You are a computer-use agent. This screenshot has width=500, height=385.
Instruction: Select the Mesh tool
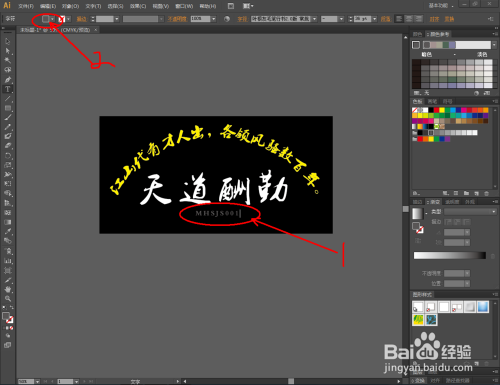click(x=8, y=212)
